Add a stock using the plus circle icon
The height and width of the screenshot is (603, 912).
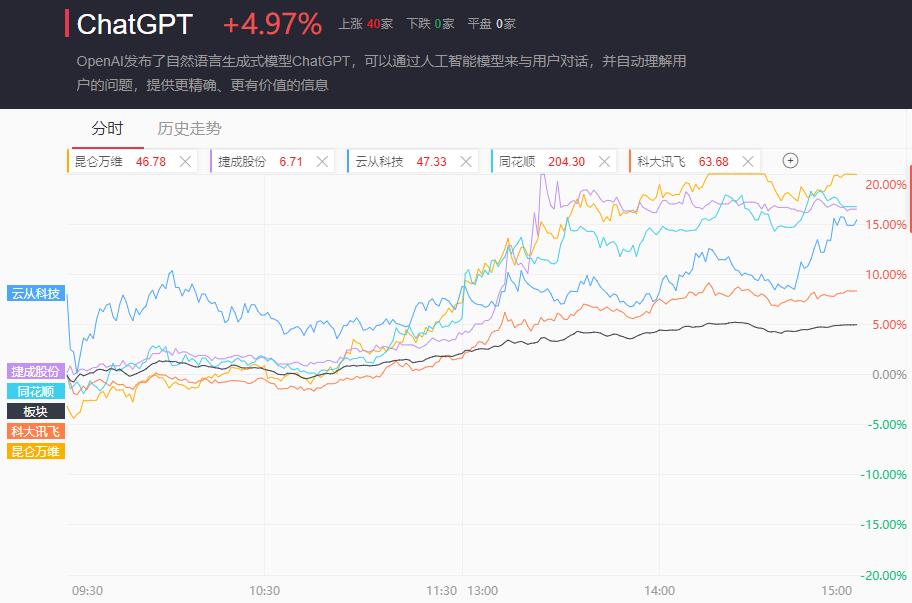[x=790, y=160]
